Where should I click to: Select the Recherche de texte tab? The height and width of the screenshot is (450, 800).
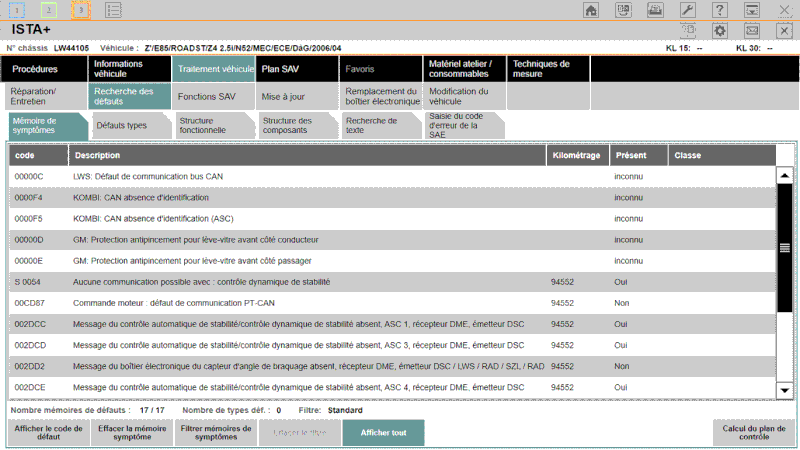click(x=382, y=126)
